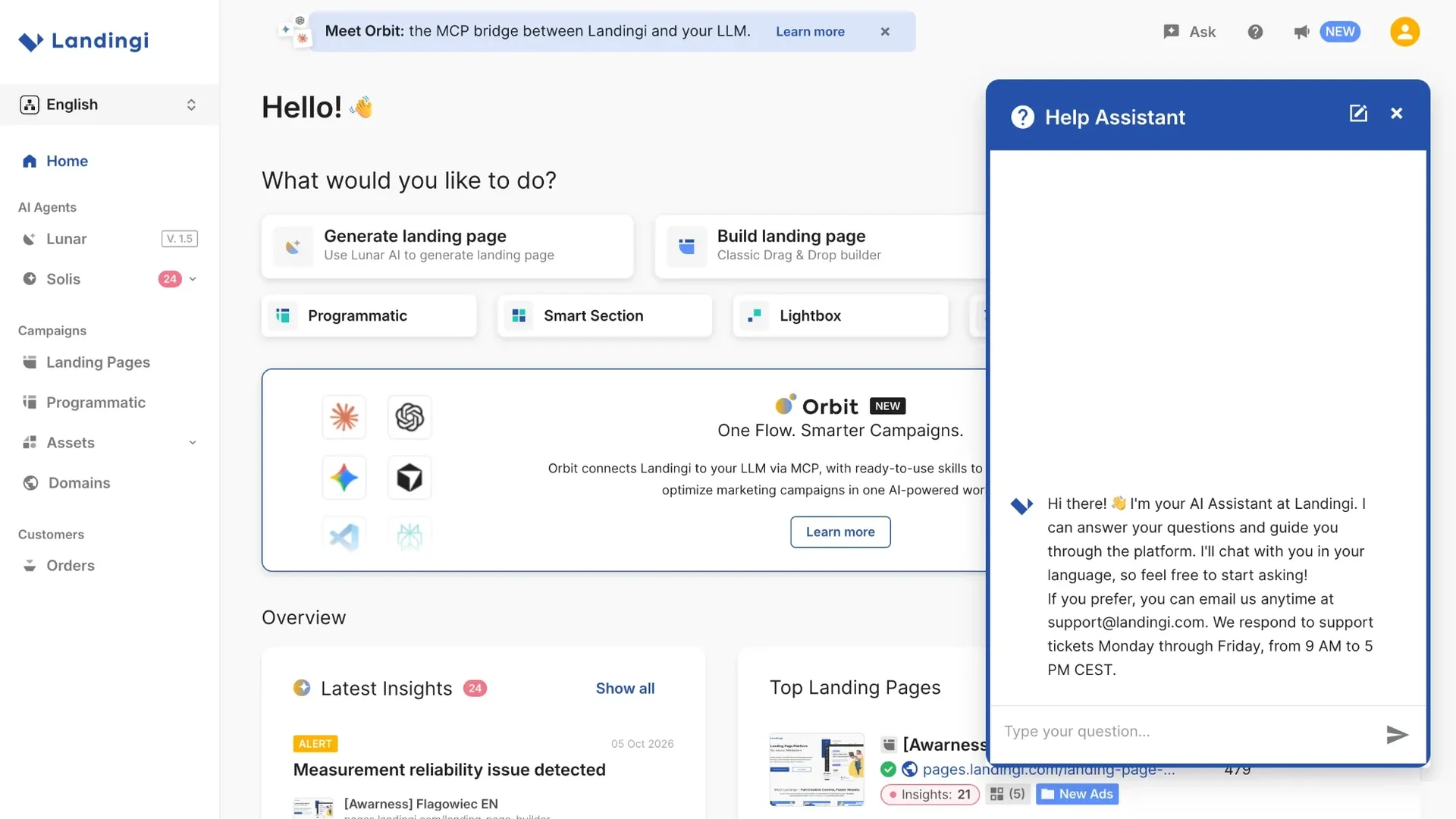Open Solis in sidebar
Image resolution: width=1456 pixels, height=819 pixels.
point(63,279)
